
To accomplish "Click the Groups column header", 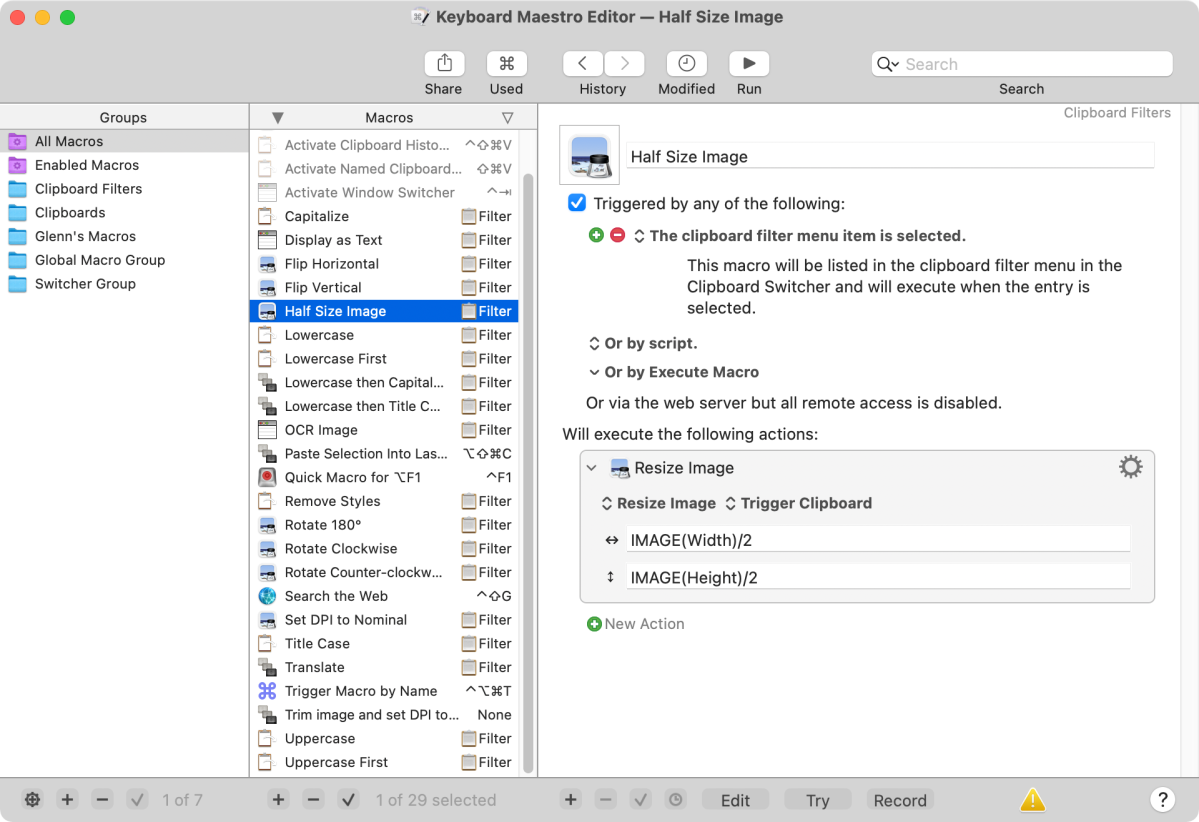I will (x=124, y=118).
